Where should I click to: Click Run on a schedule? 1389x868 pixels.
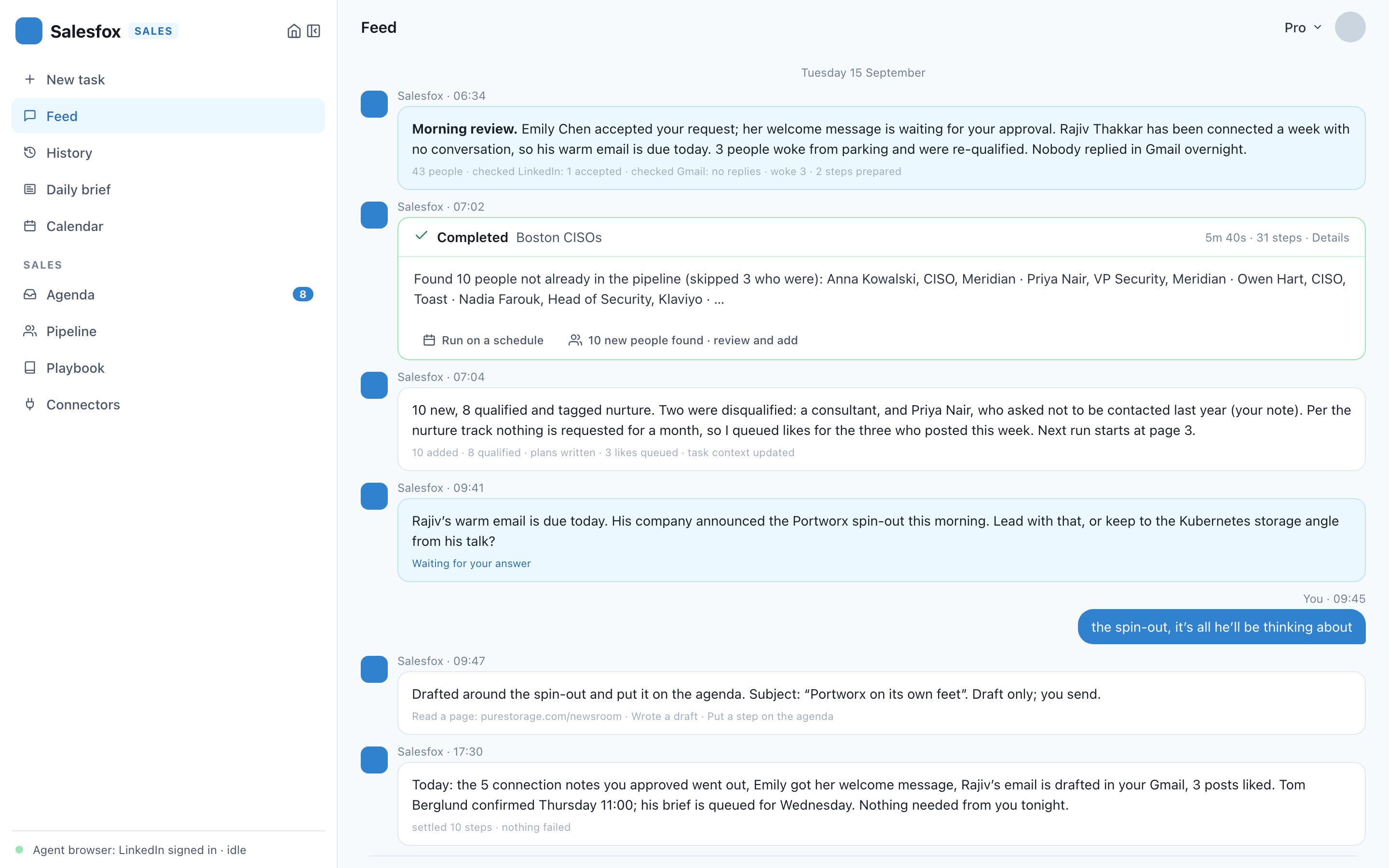click(x=483, y=340)
